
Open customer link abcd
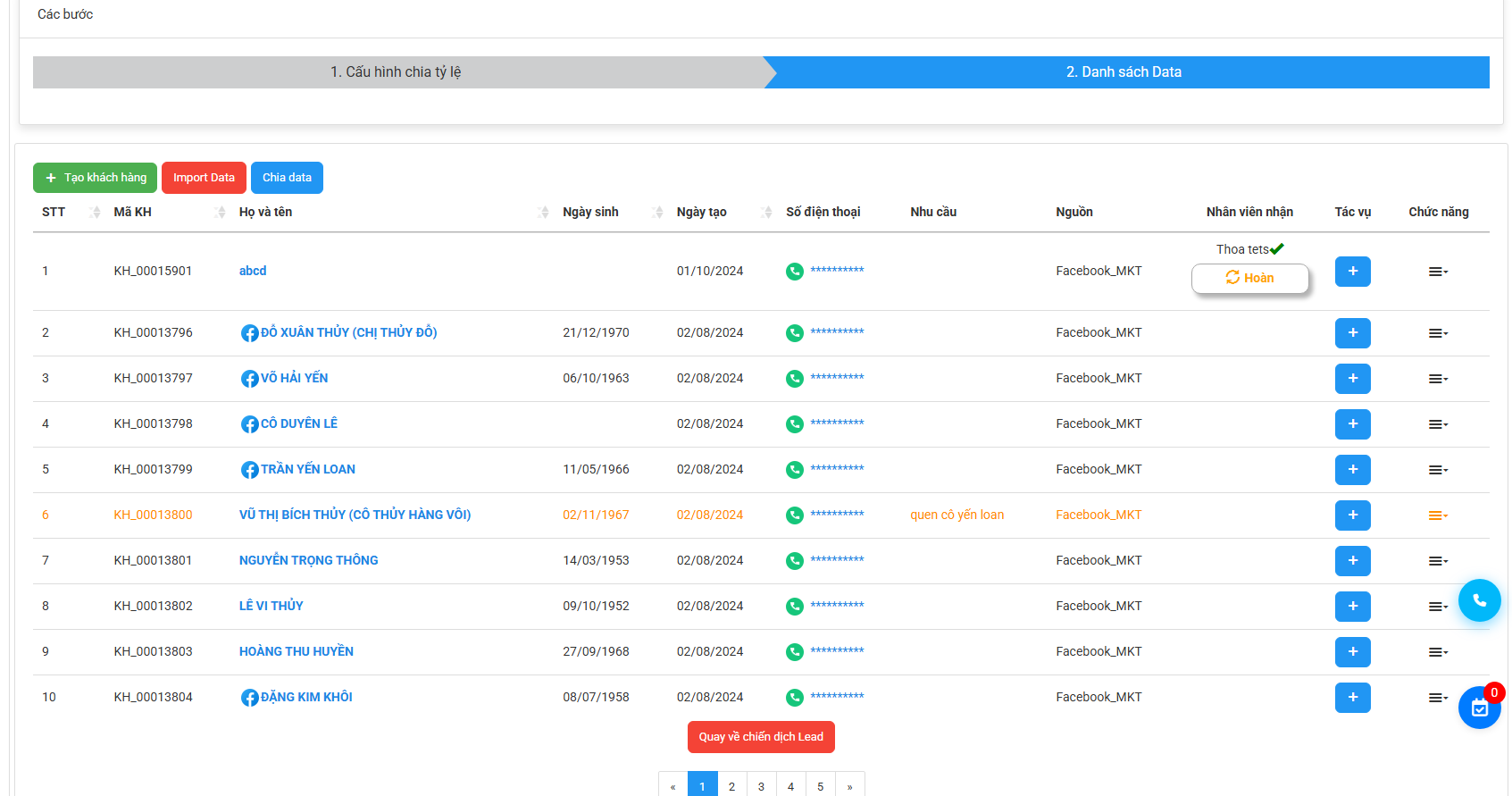tap(253, 271)
